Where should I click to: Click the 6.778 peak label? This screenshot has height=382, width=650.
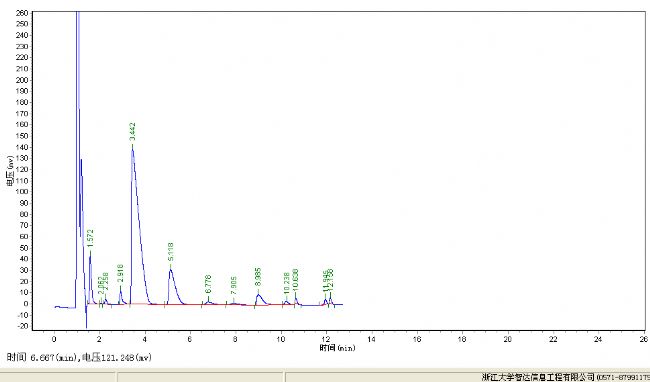(x=208, y=284)
